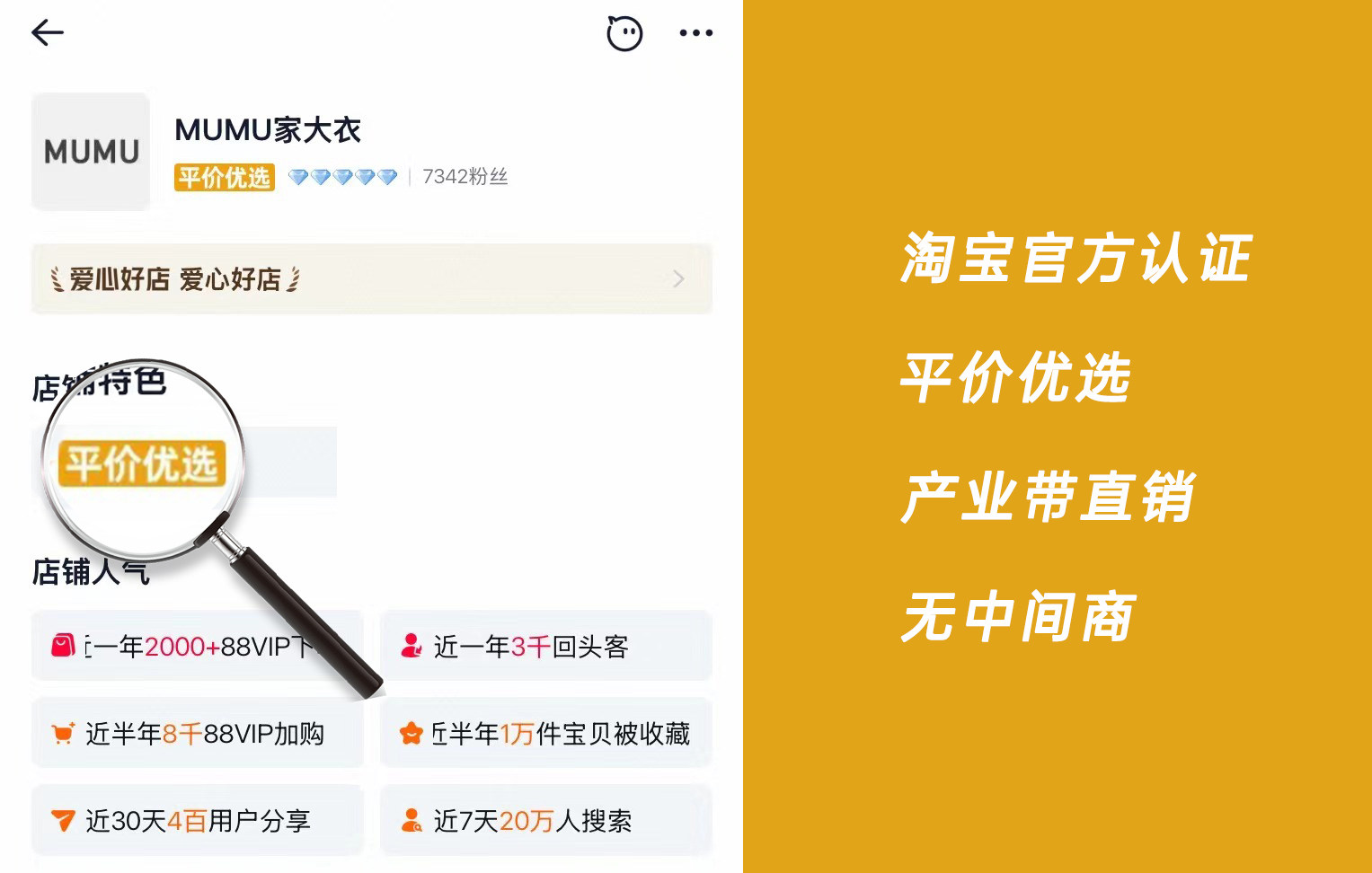Screen dimensions: 1372x873
Task: Select the 近30天4百用户分享 card
Action: point(198,820)
